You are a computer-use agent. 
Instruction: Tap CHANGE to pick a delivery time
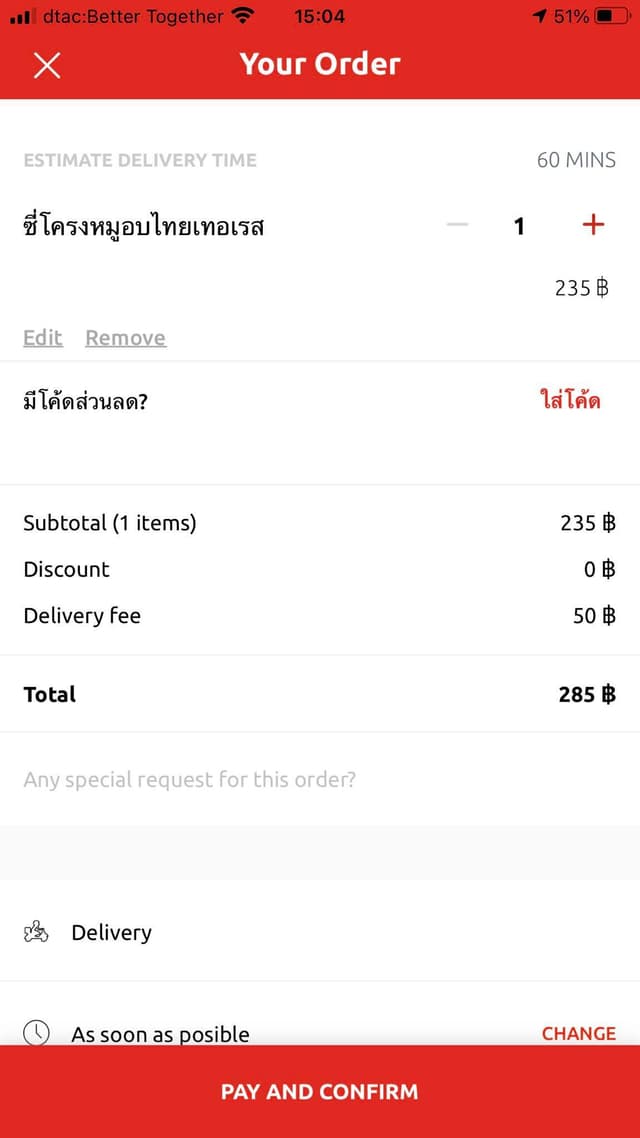pos(579,1033)
